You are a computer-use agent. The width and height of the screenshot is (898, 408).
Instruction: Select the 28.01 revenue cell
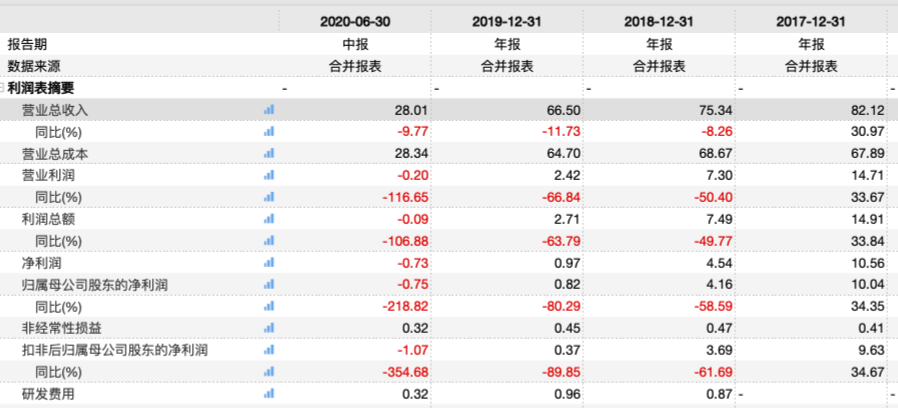pyautogui.click(x=413, y=110)
